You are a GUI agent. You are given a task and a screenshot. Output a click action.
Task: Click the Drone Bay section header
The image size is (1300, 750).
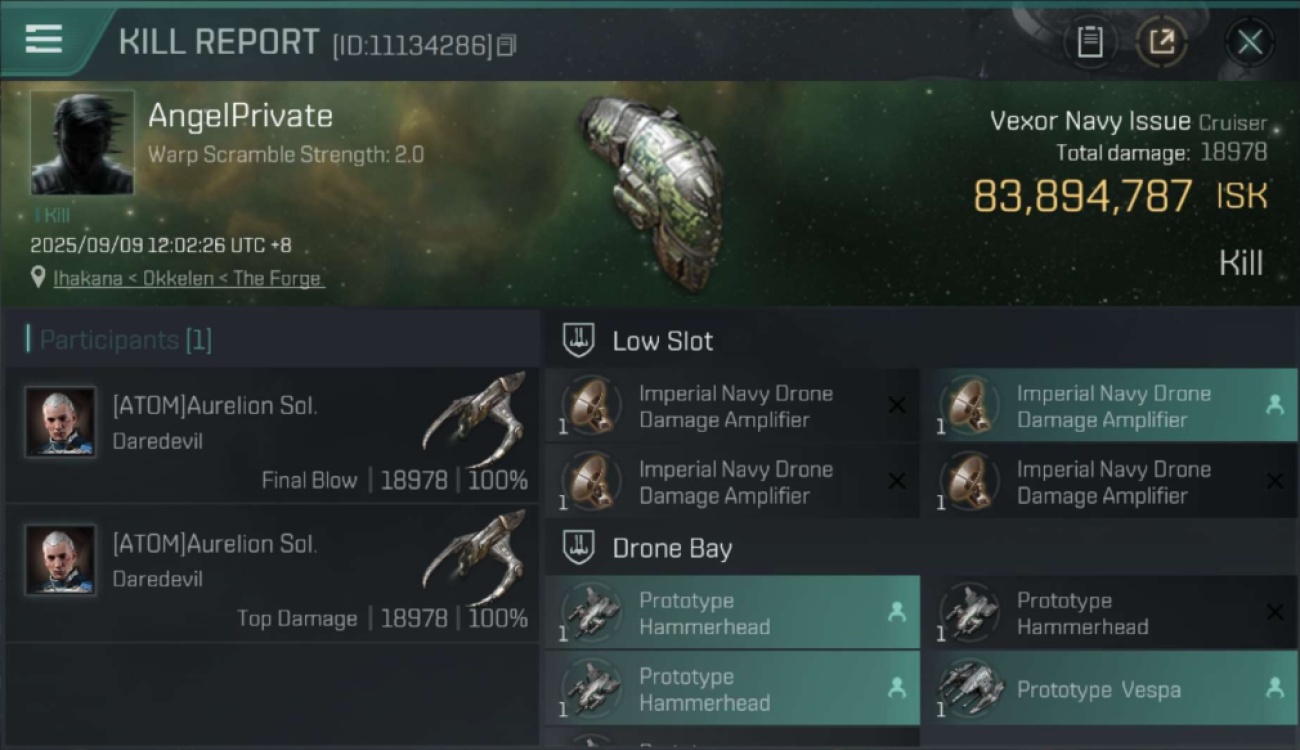pos(672,548)
